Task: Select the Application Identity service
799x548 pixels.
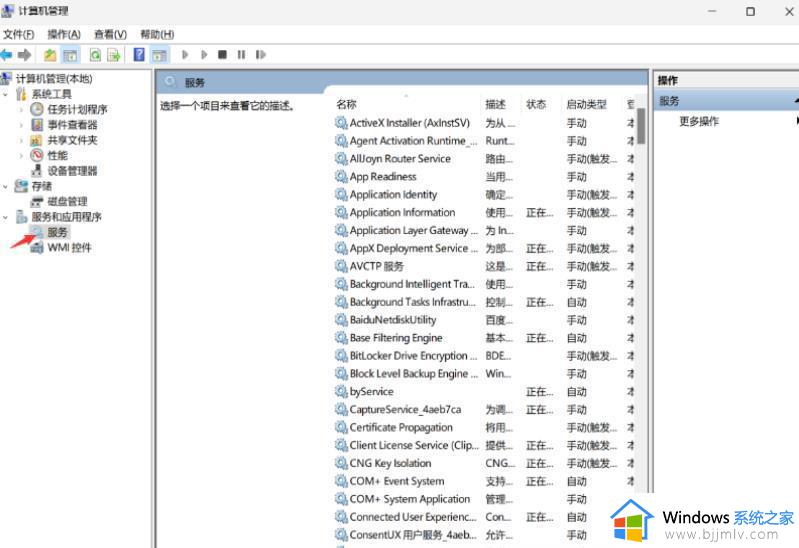Action: tap(393, 194)
